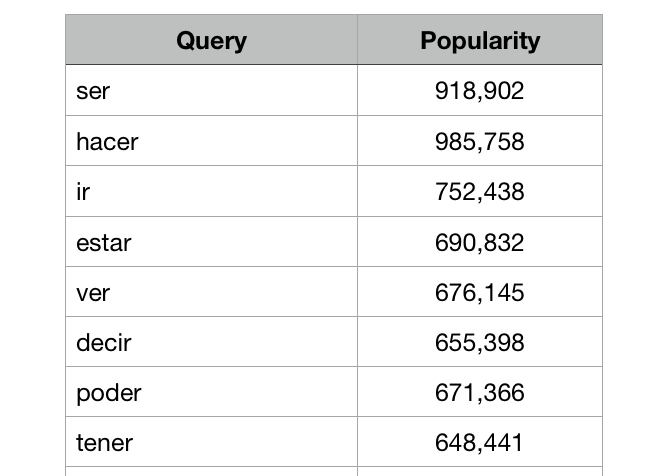Click the 655,398 popularity cell
670x476 pixels.
coord(480,342)
